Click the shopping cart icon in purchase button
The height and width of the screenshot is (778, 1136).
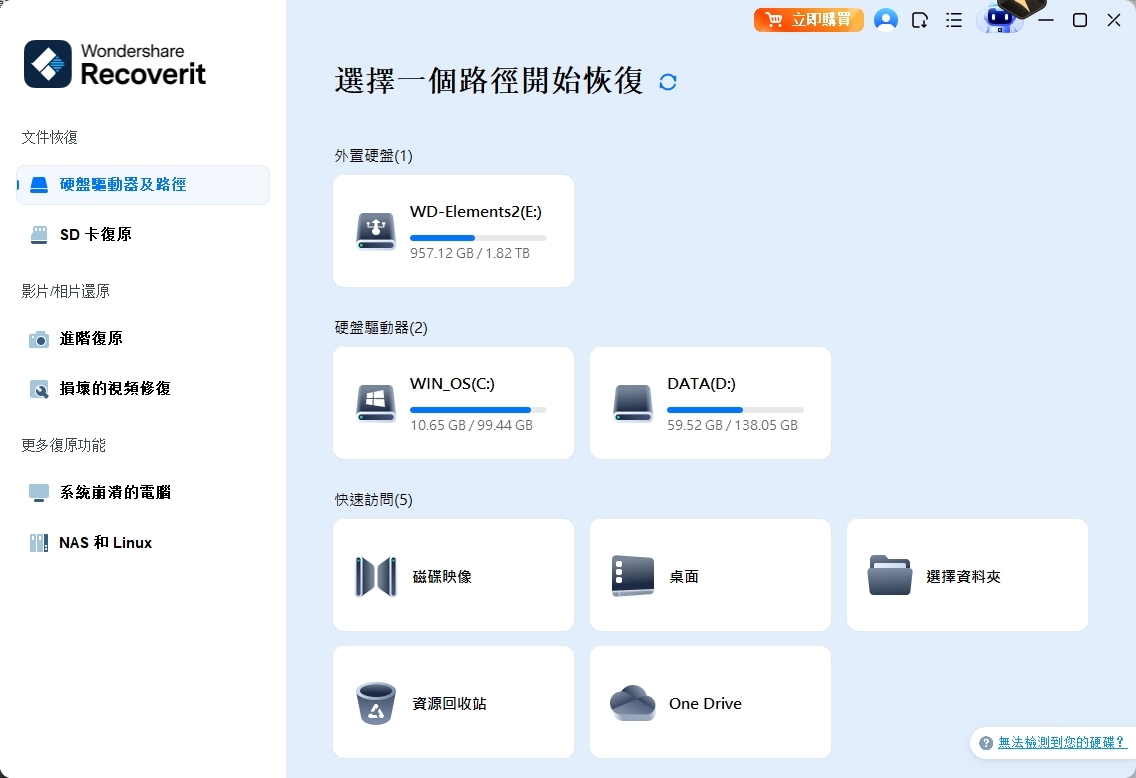pyautogui.click(x=774, y=20)
